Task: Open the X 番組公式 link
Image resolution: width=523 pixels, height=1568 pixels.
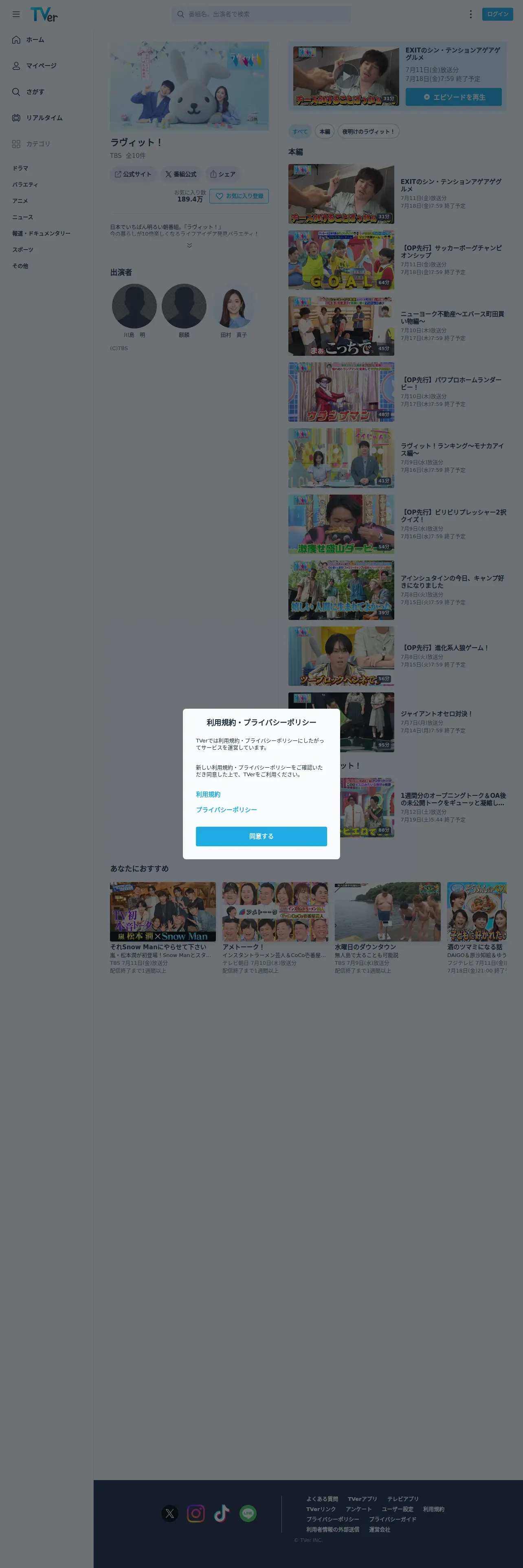Action: tap(181, 174)
